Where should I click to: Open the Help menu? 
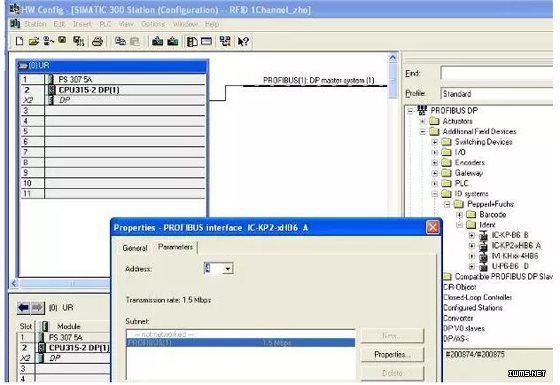coord(212,24)
